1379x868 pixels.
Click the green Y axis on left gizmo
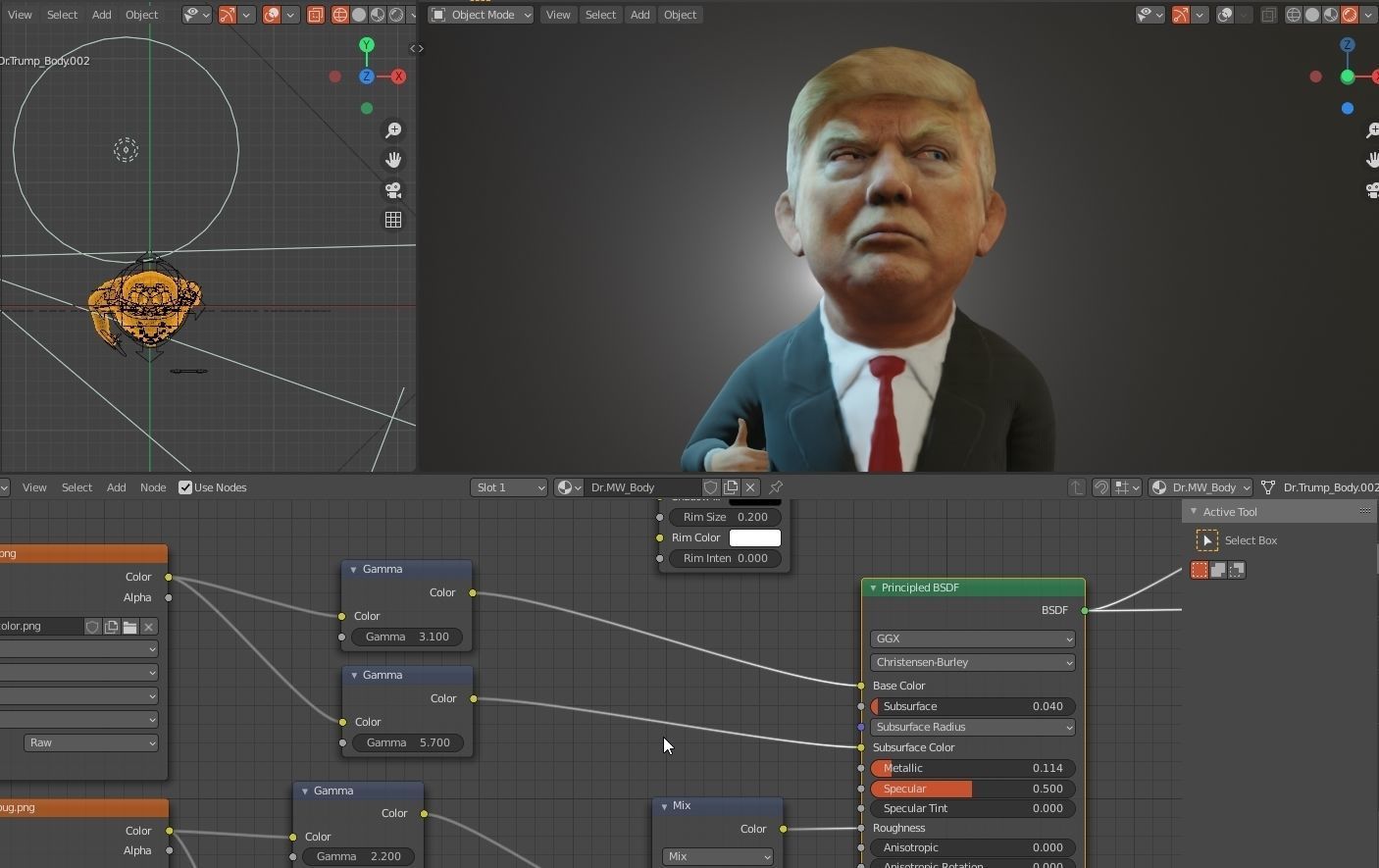tap(367, 45)
